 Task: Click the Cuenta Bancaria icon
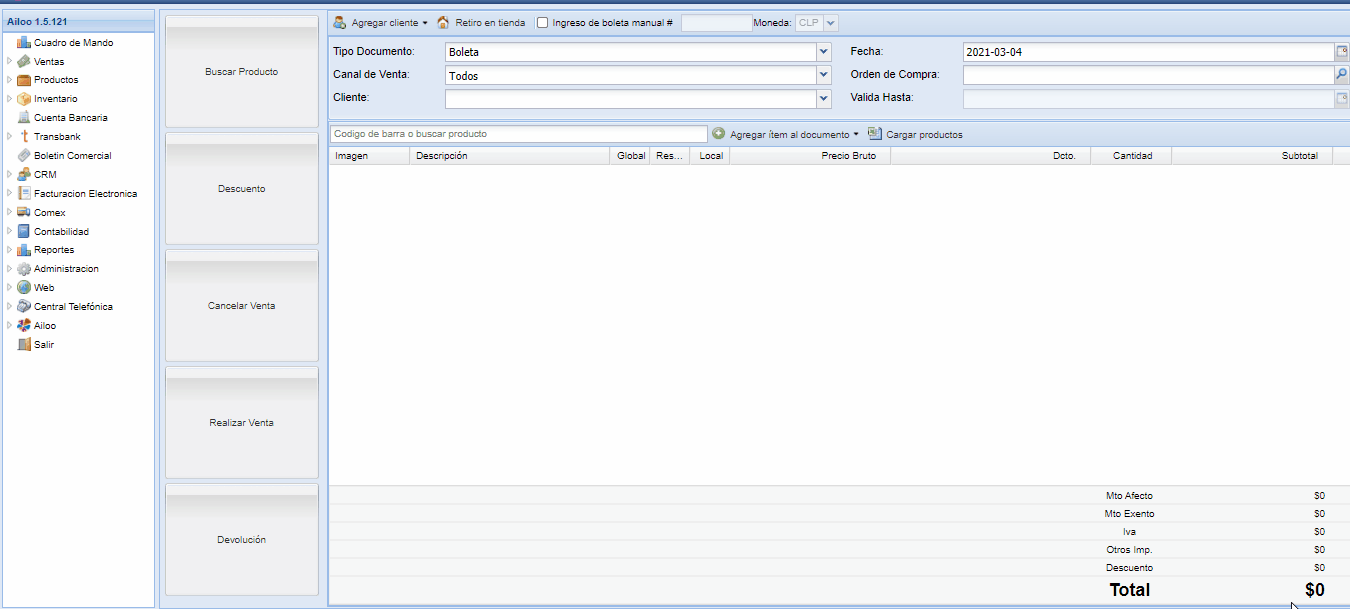tap(24, 117)
